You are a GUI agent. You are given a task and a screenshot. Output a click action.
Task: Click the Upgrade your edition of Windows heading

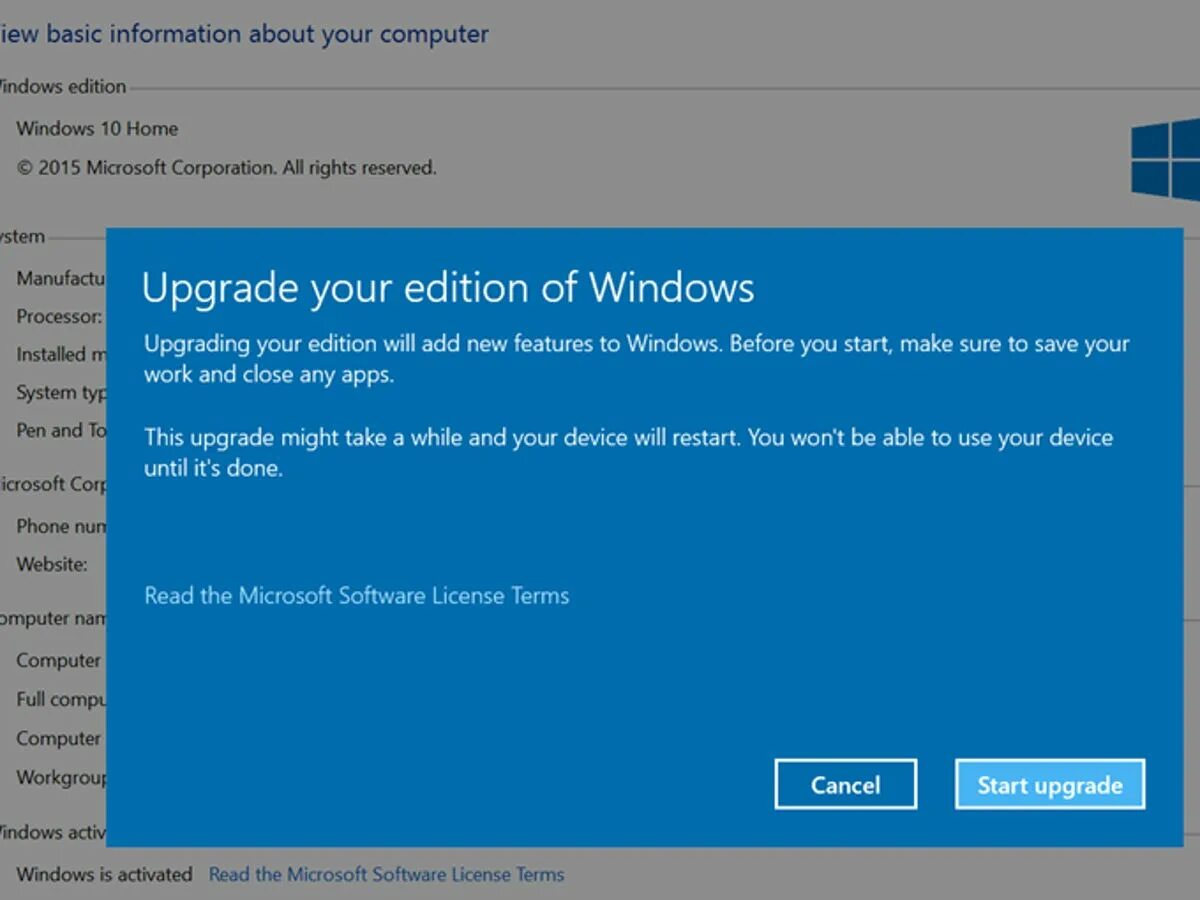(x=448, y=288)
